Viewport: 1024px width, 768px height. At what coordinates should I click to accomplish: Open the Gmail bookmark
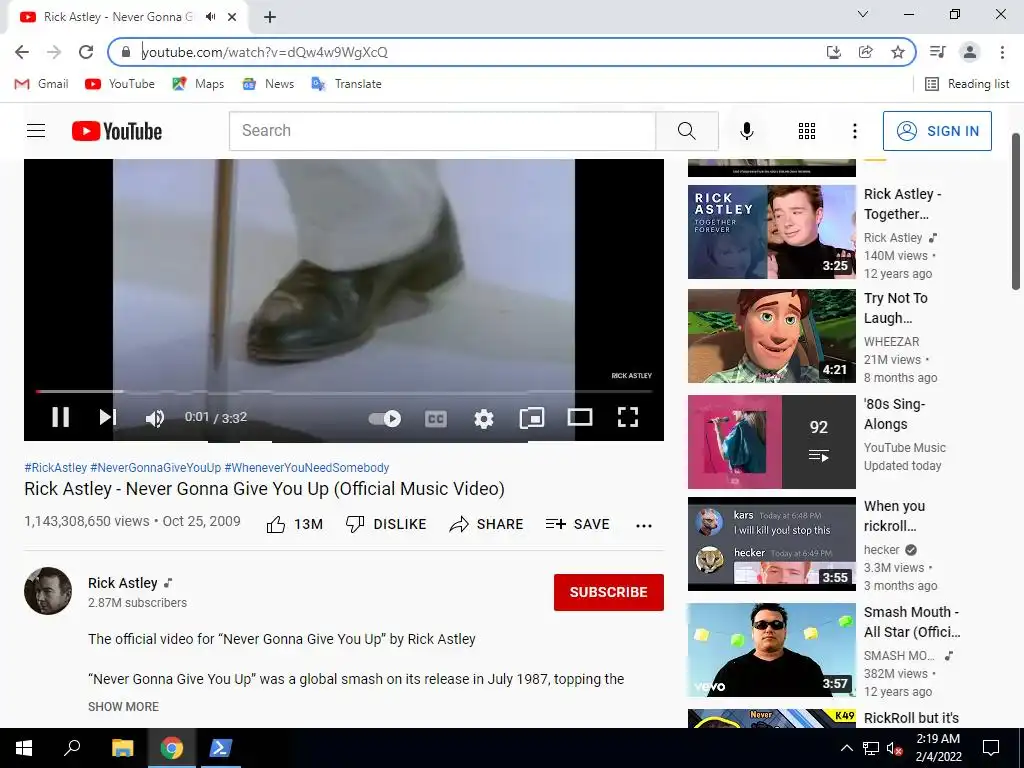[42, 84]
